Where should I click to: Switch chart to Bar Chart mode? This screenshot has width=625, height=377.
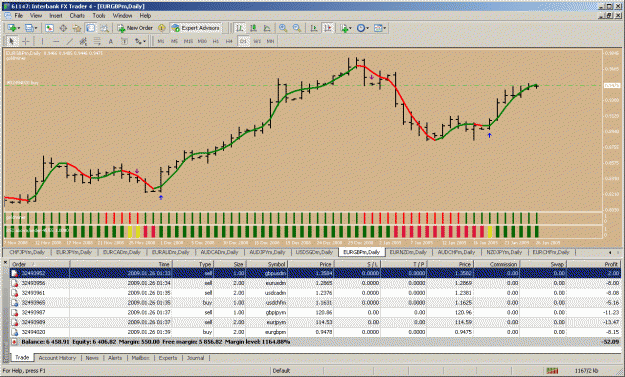pyautogui.click(x=240, y=28)
